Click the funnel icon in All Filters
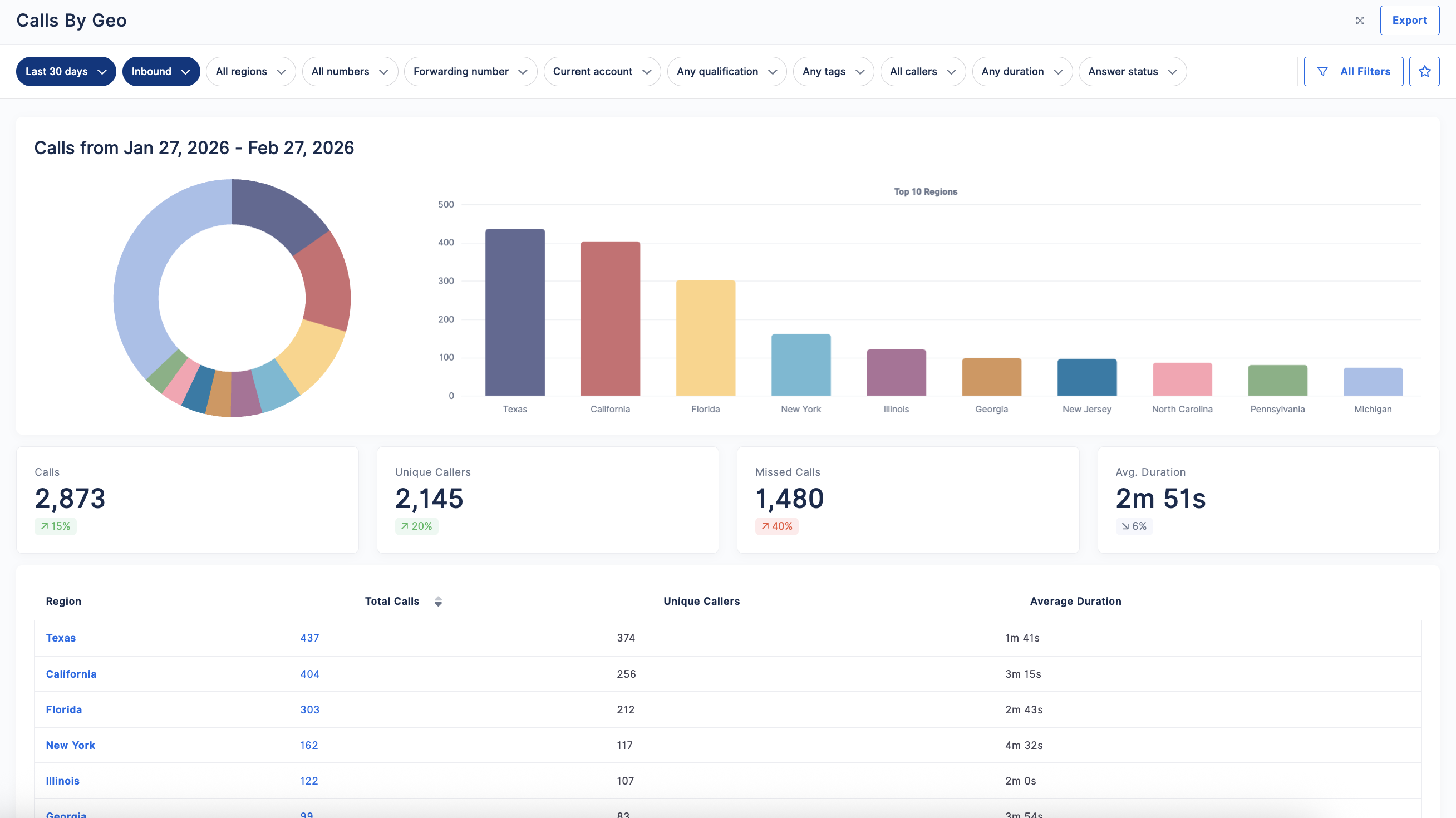 click(x=1322, y=72)
